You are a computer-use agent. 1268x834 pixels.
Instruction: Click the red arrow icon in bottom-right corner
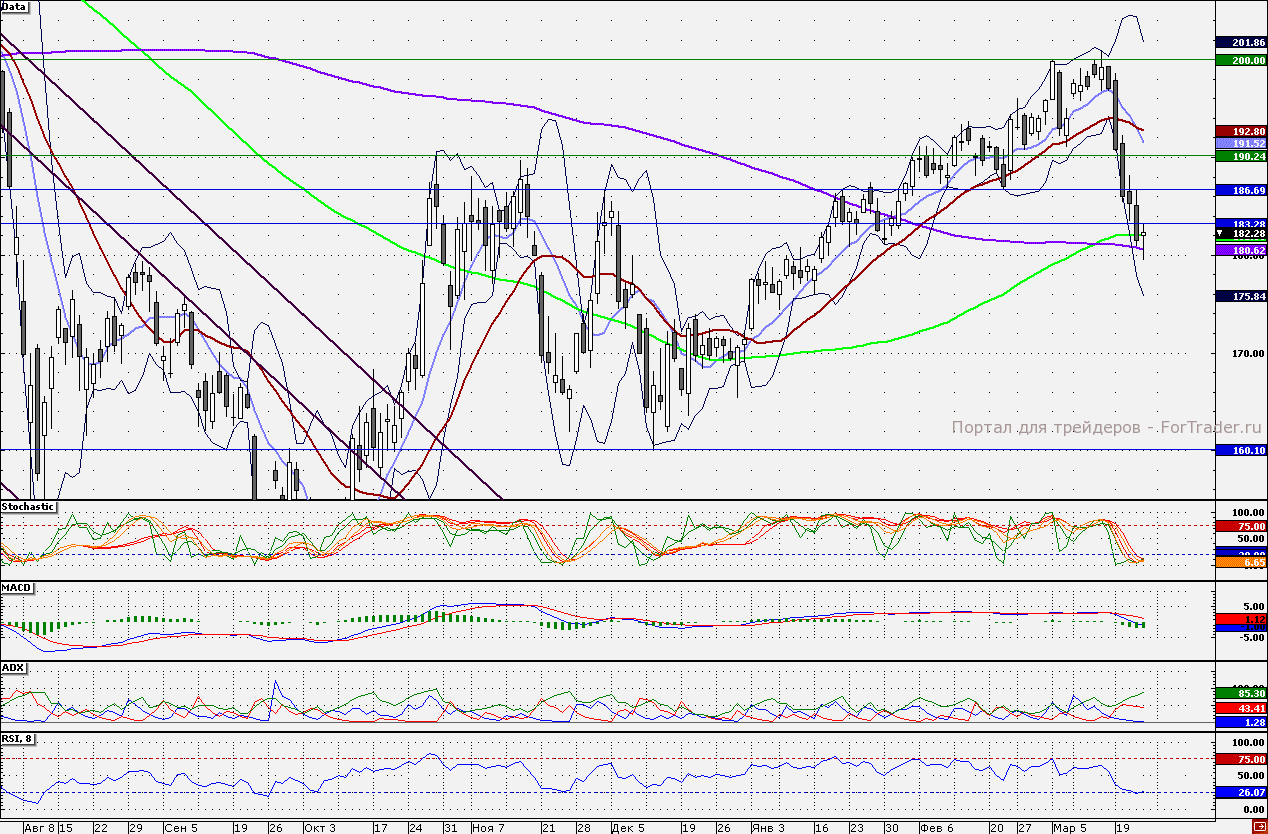pyautogui.click(x=1259, y=826)
